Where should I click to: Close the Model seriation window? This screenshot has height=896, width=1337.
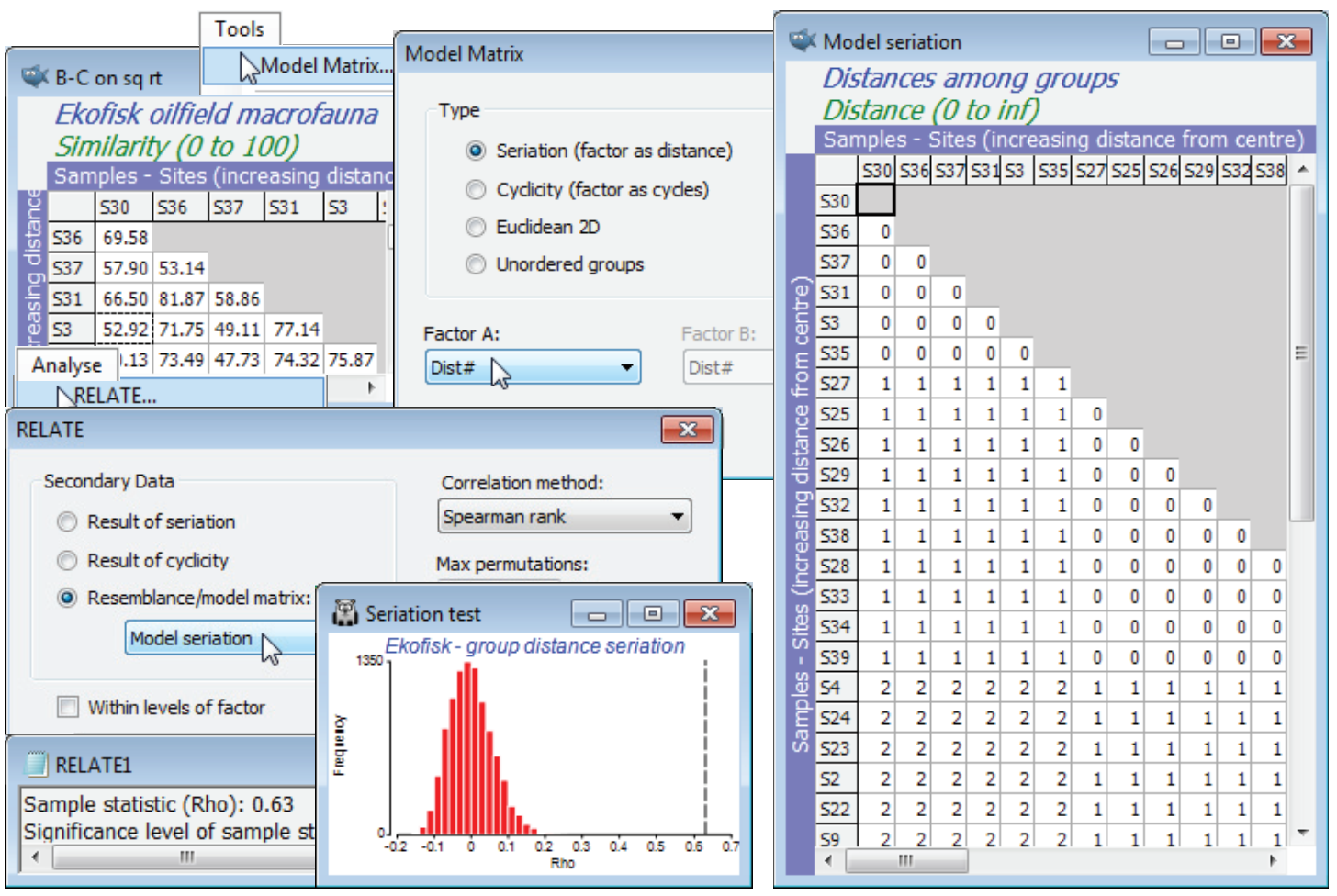pyautogui.click(x=1286, y=41)
